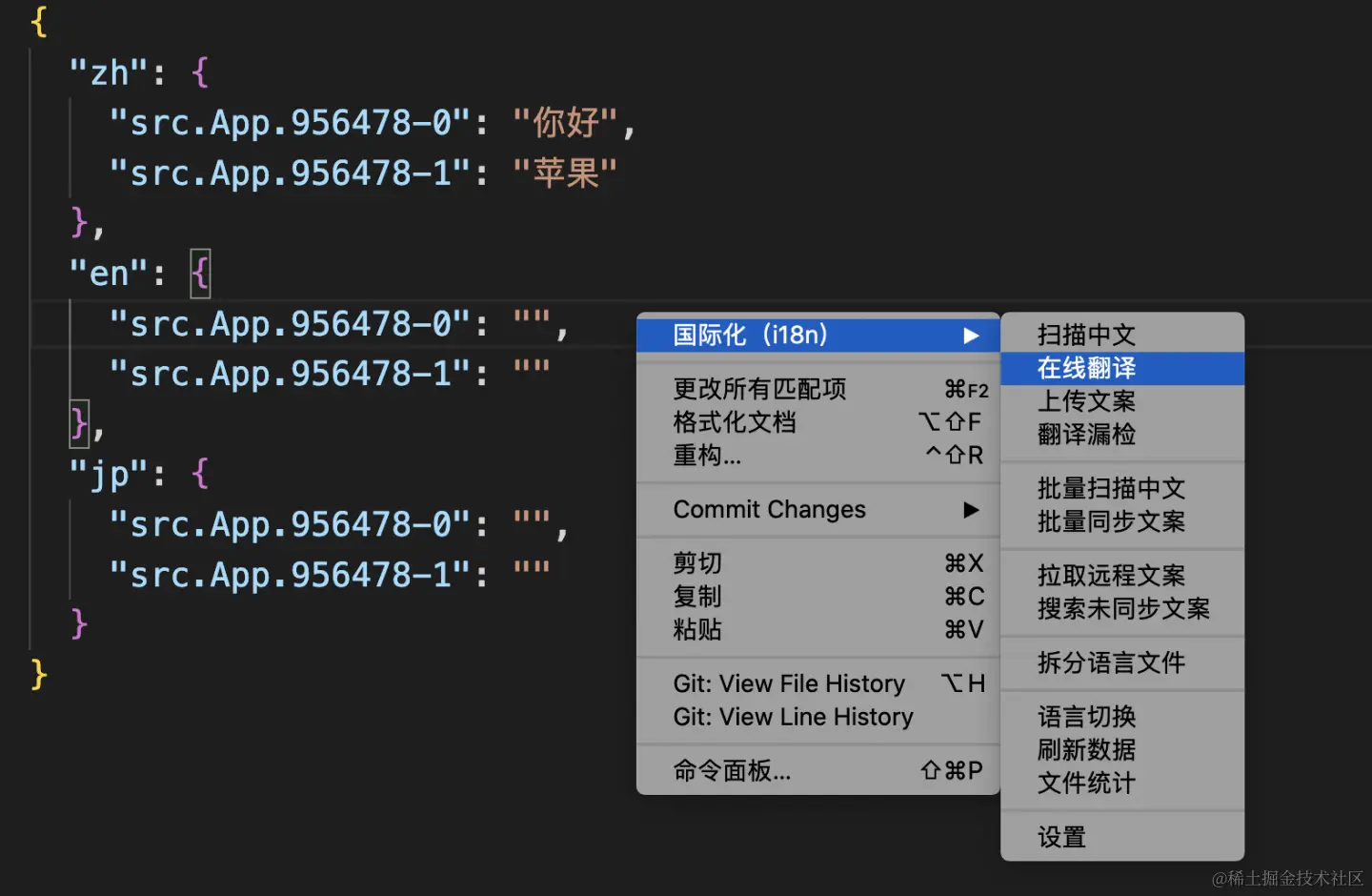This screenshot has height=896, width=1372.
Task: Choose 上传文案 from the submenu
Action: tap(1122, 401)
